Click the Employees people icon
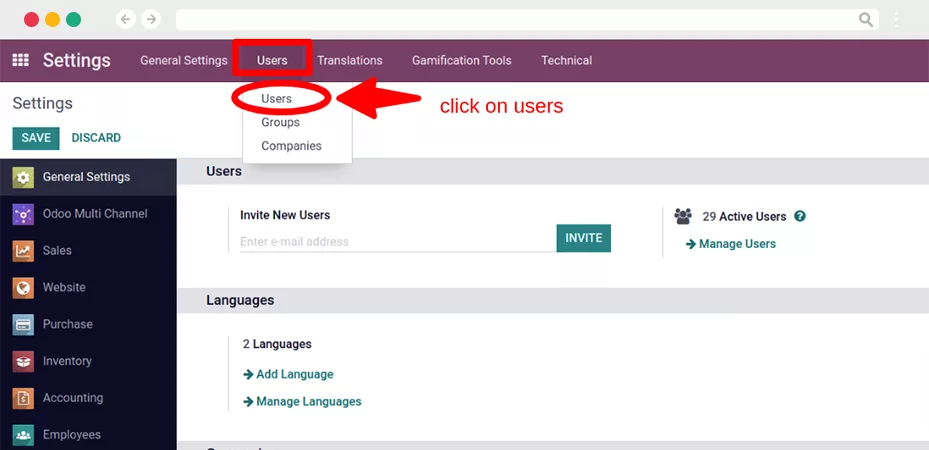The width and height of the screenshot is (929, 450). point(23,435)
